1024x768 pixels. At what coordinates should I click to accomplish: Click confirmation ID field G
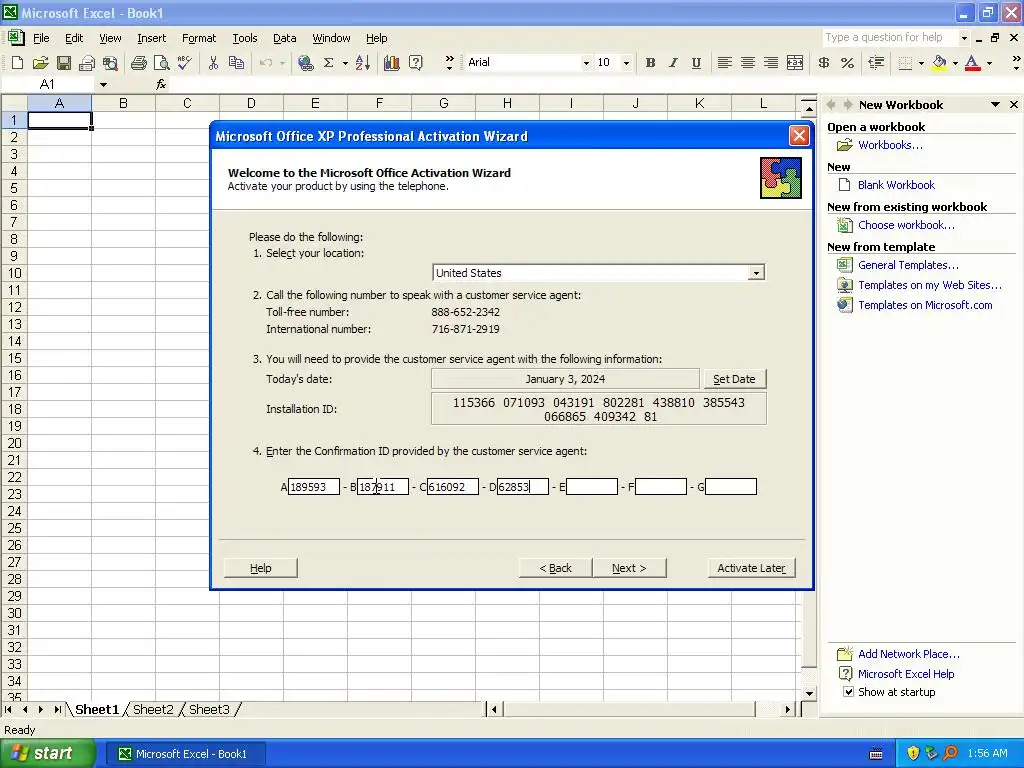coord(731,487)
